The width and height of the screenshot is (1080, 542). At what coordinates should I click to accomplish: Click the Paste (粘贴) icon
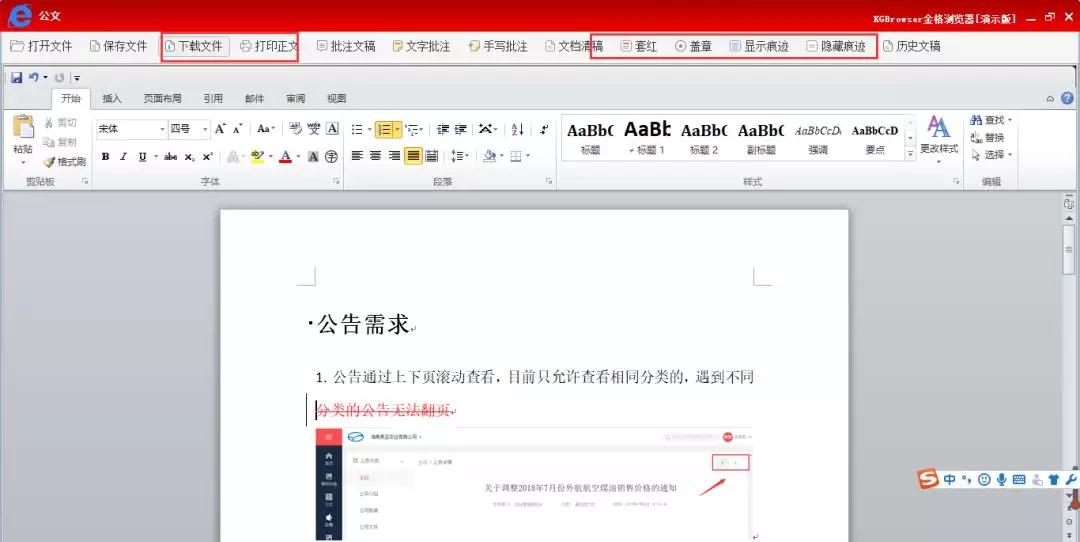(22, 135)
